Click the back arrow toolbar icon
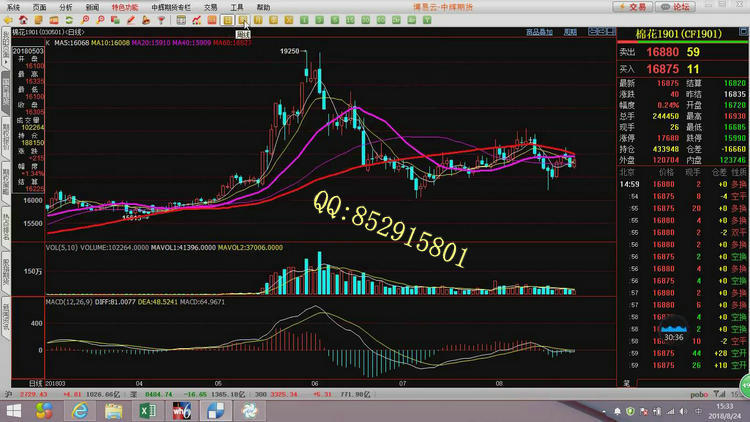Image resolution: width=750 pixels, height=422 pixels. tap(8, 19)
